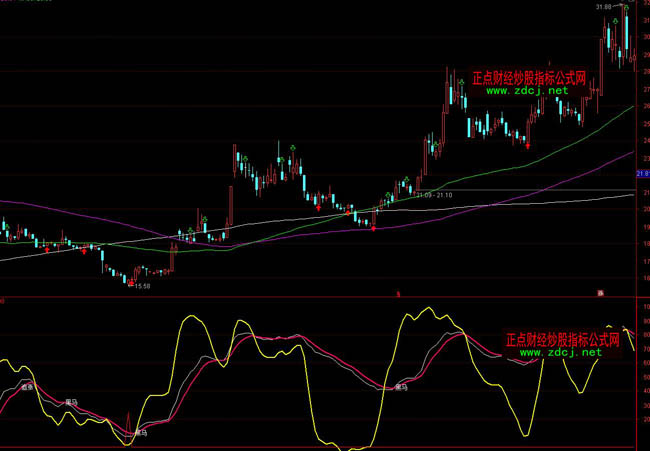The width and height of the screenshot is (650, 451).
Task: Click the highlighted current price tag on right axis
Action: 641,174
